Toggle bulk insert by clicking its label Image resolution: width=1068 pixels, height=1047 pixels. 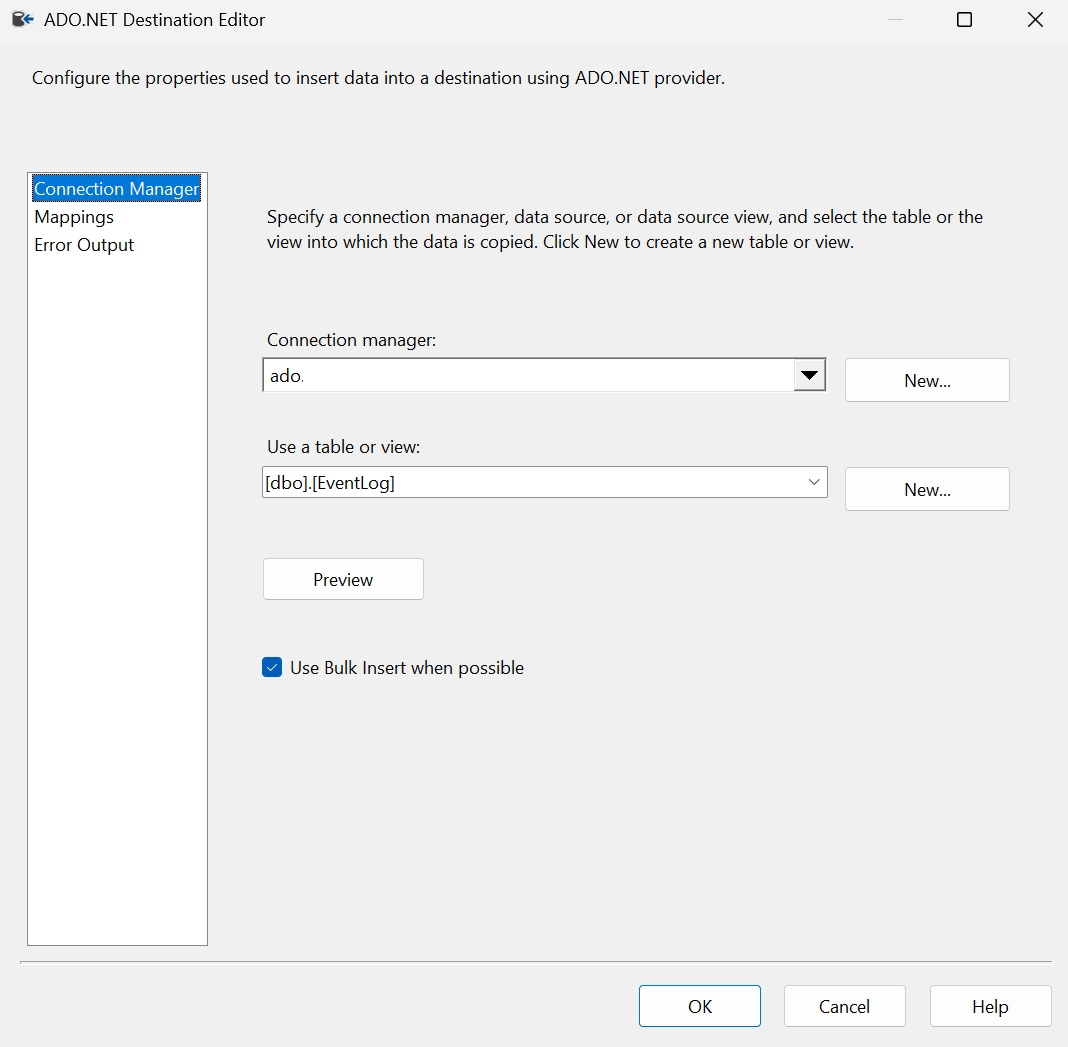tap(406, 667)
